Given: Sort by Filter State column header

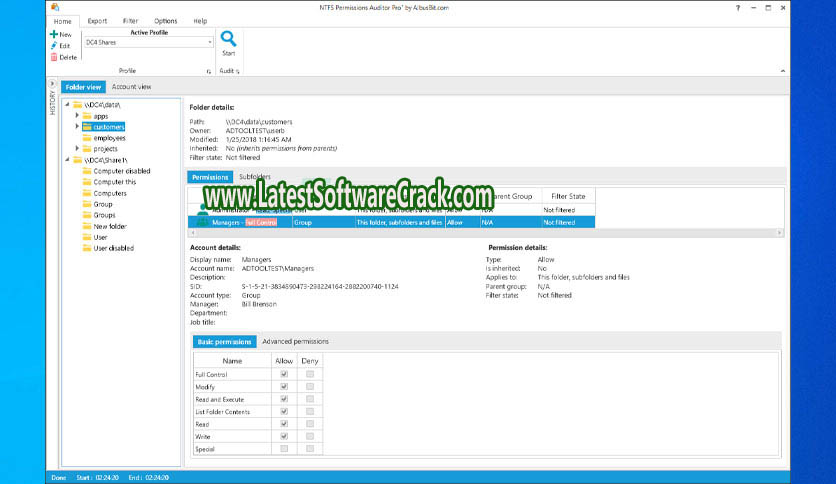Looking at the screenshot, I should pyautogui.click(x=568, y=196).
